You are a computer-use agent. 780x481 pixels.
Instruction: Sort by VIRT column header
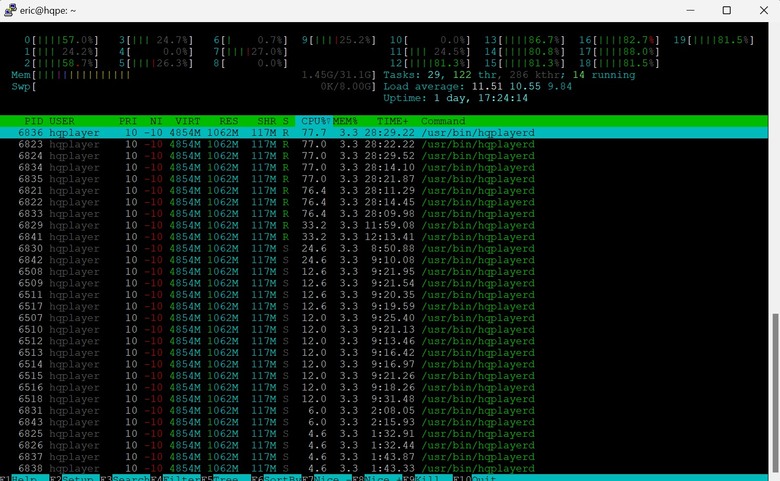point(188,121)
